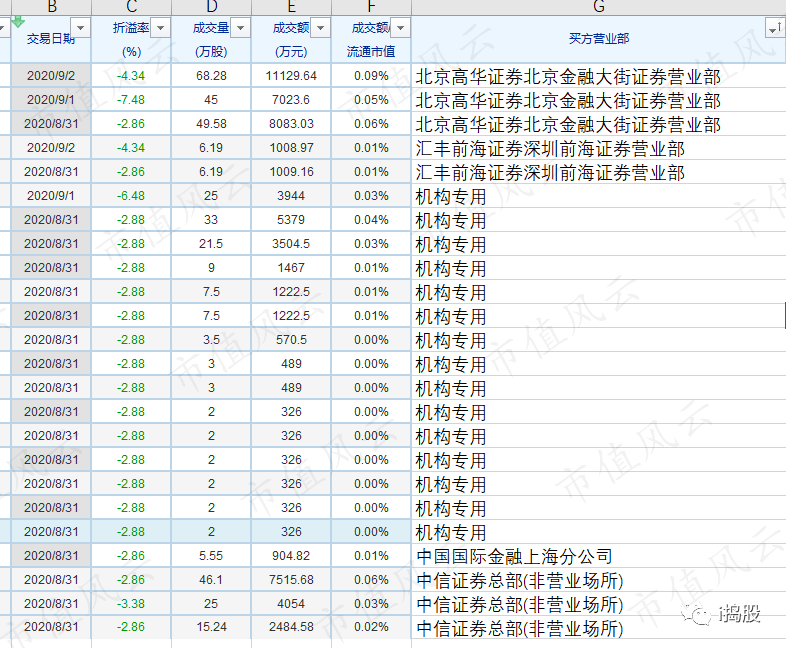Image resolution: width=786 pixels, height=648 pixels.
Task: Select the cell with value 1467
Action: point(291,268)
